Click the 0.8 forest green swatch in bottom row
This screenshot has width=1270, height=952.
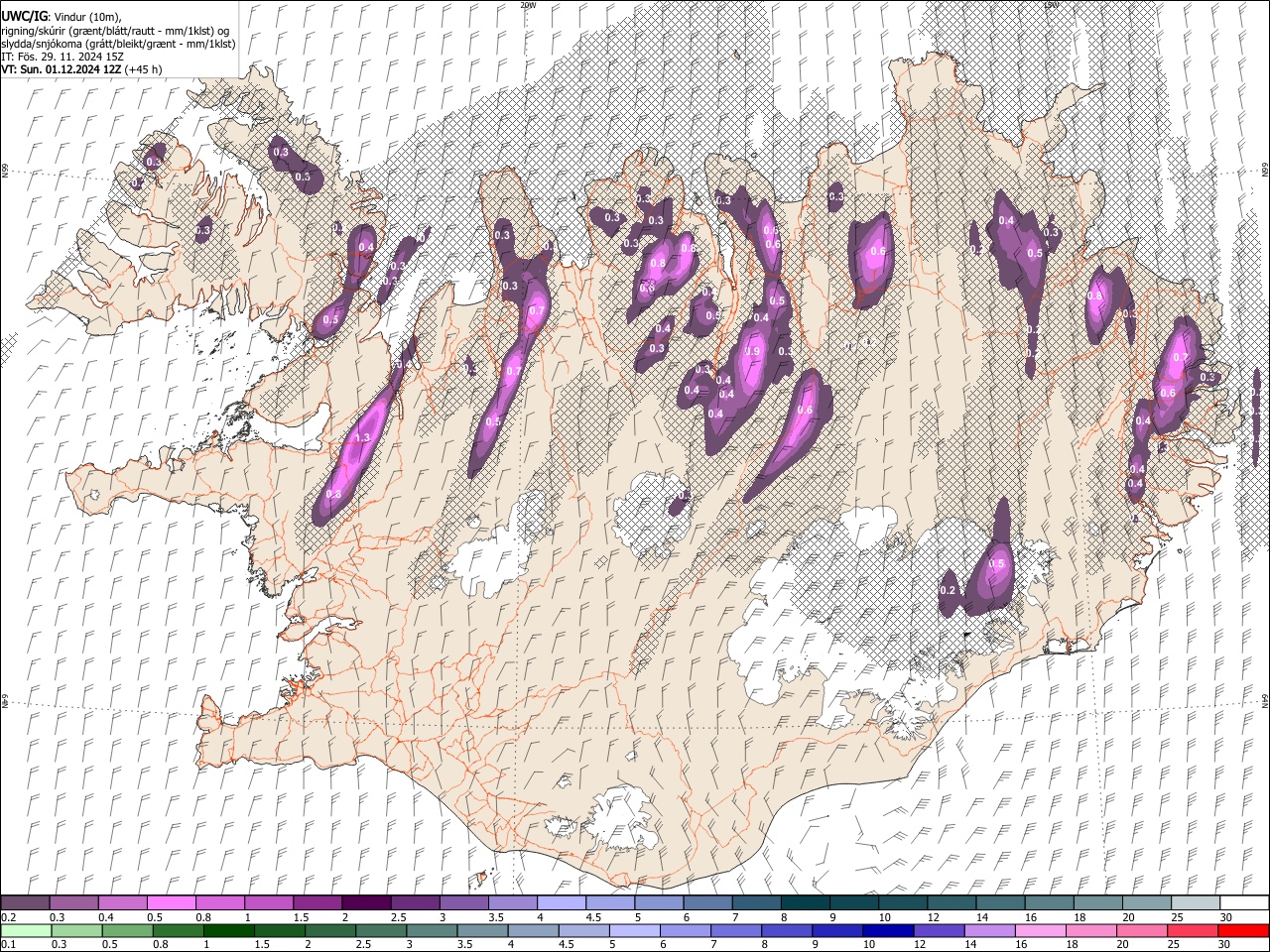click(x=178, y=930)
